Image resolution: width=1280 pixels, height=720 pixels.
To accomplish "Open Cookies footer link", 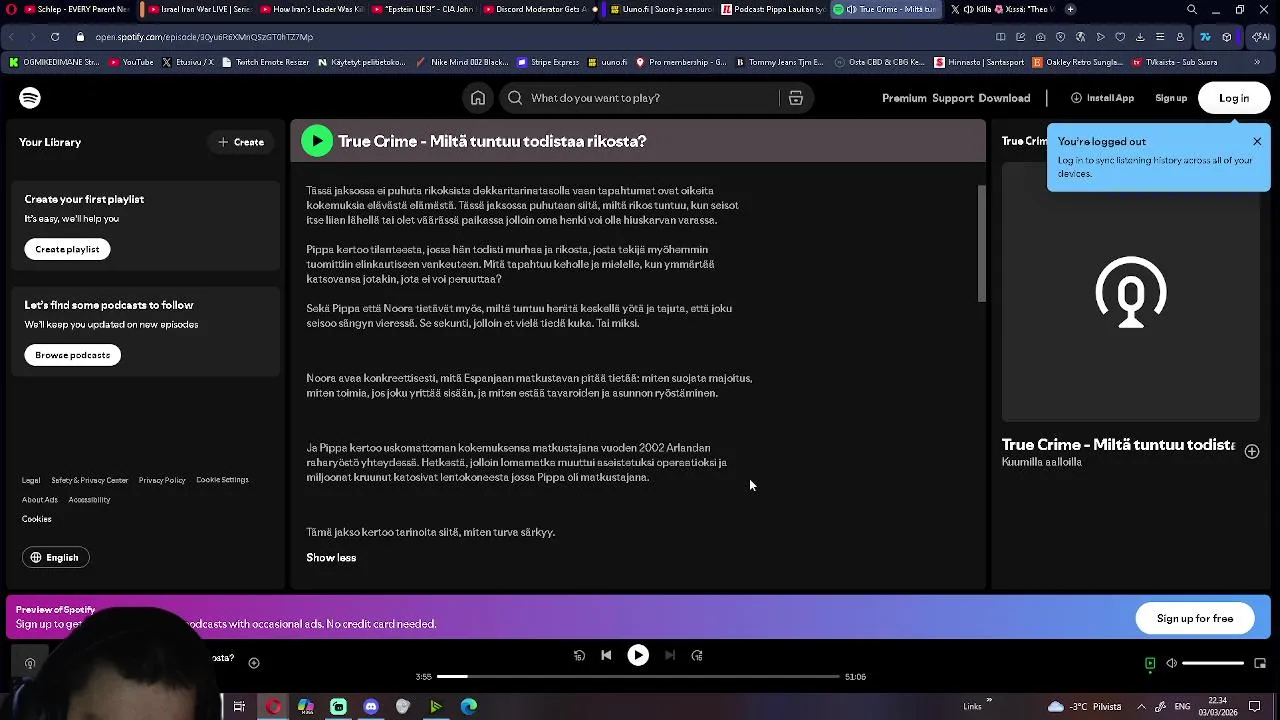I will pyautogui.click(x=37, y=519).
